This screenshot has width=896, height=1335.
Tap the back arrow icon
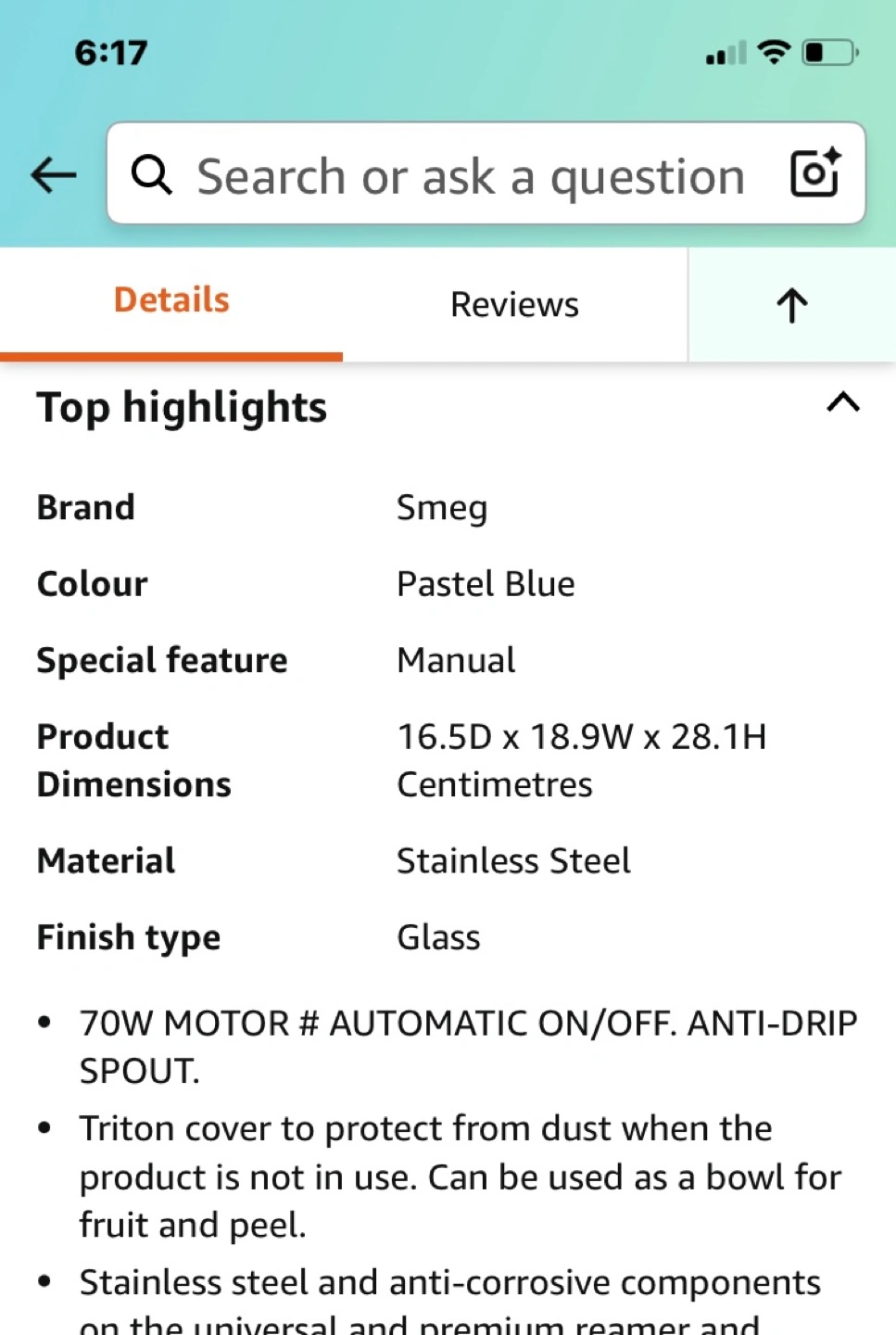pos(53,174)
